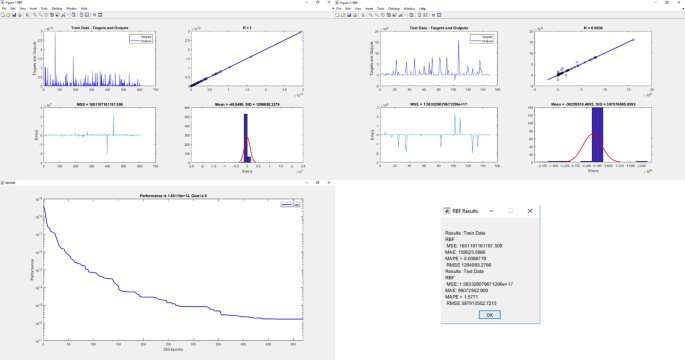
Task: Open View menu in Figure 1 window
Action: [23, 8]
